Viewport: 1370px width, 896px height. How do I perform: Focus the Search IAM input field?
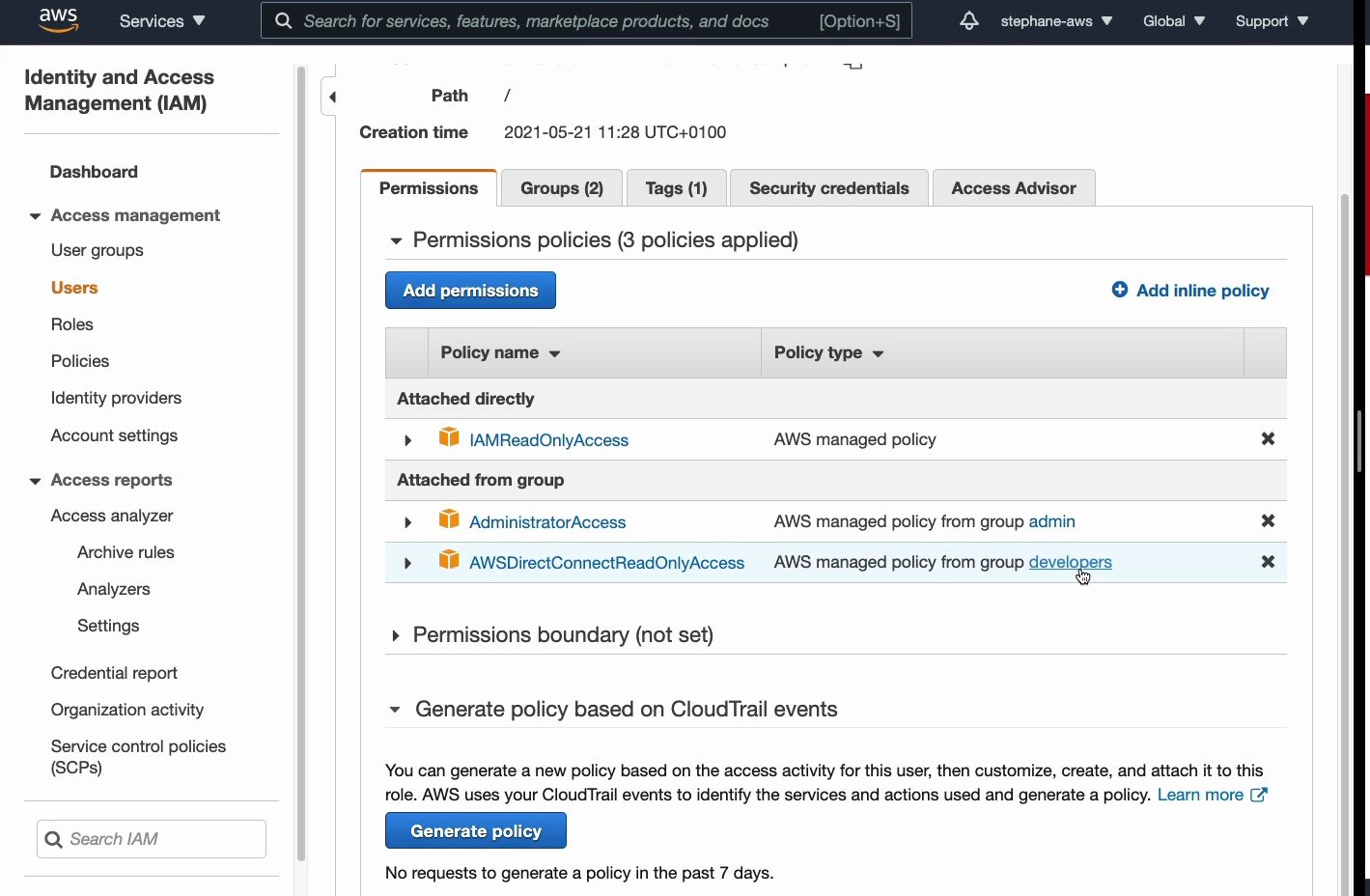(x=152, y=839)
